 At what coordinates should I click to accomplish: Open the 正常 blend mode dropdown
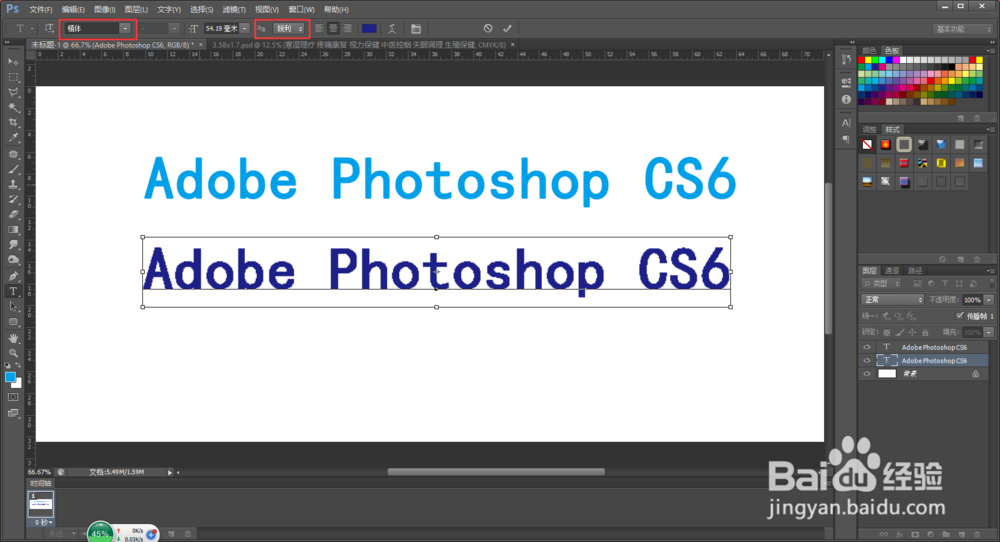[892, 300]
